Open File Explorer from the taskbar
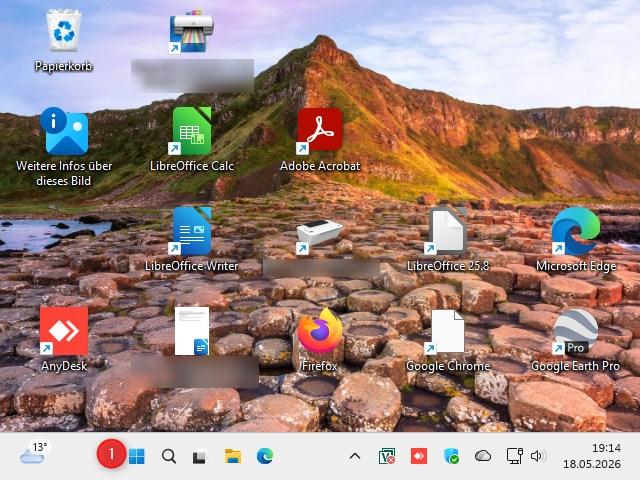640x480 pixels. [x=233, y=456]
